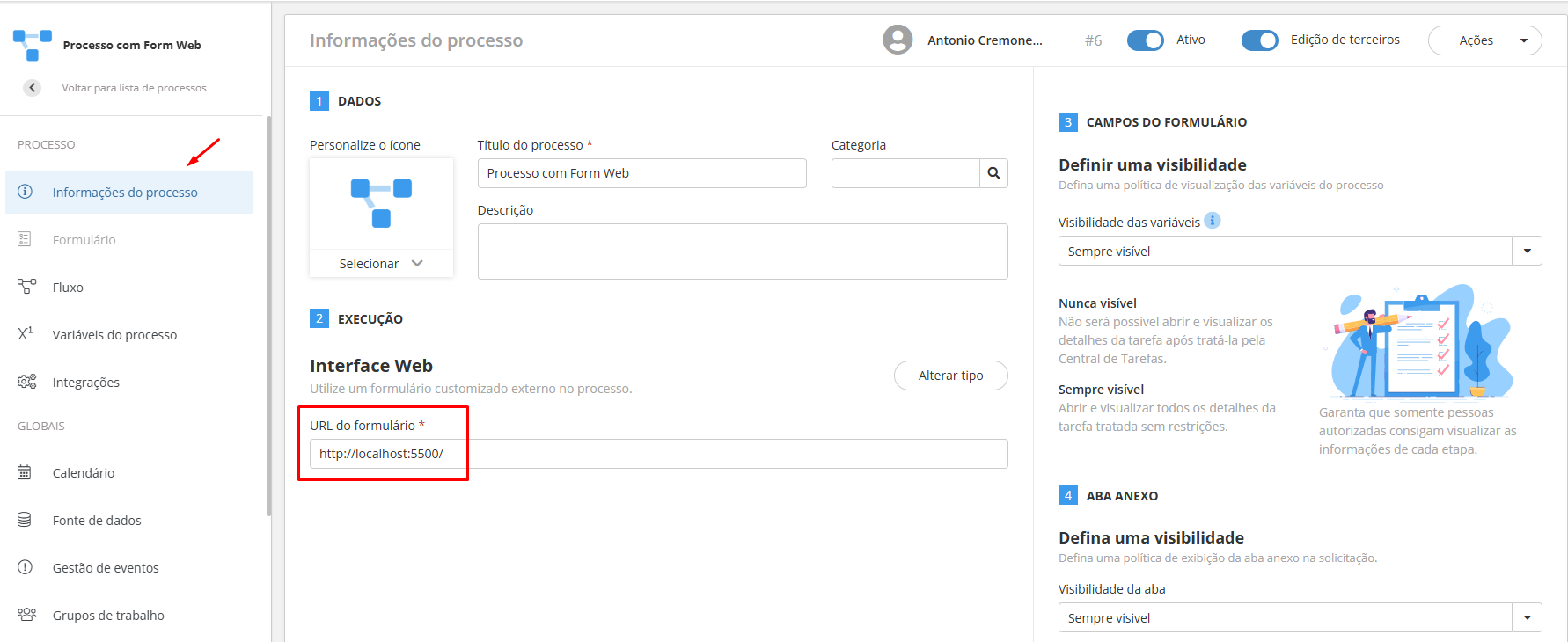Click the Processo com Form Web title
The image size is (1568, 642).
(x=132, y=45)
